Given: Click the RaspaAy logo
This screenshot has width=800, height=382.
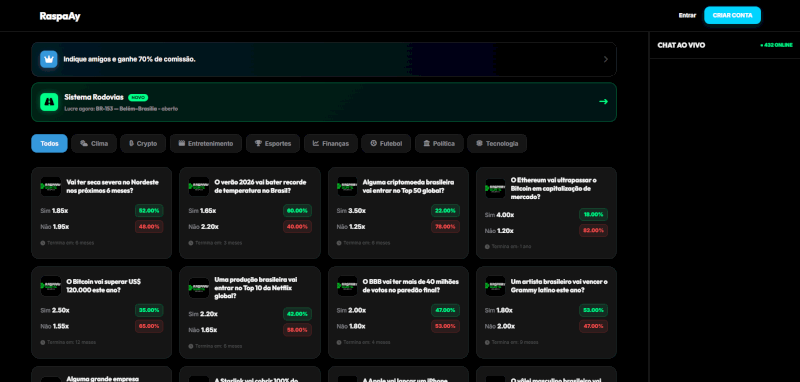Looking at the screenshot, I should (x=60, y=16).
